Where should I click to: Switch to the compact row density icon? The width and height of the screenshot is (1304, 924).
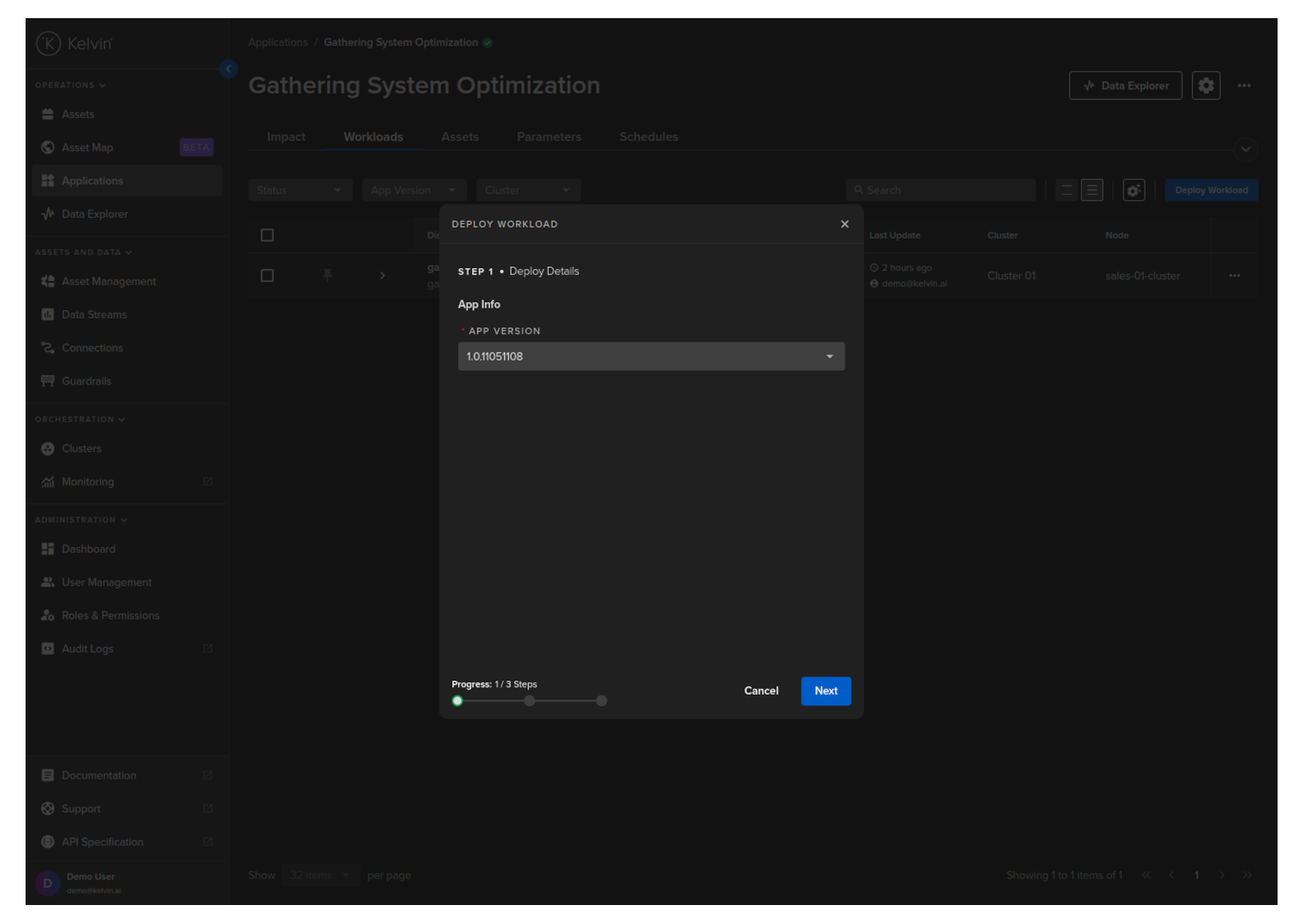click(1066, 191)
